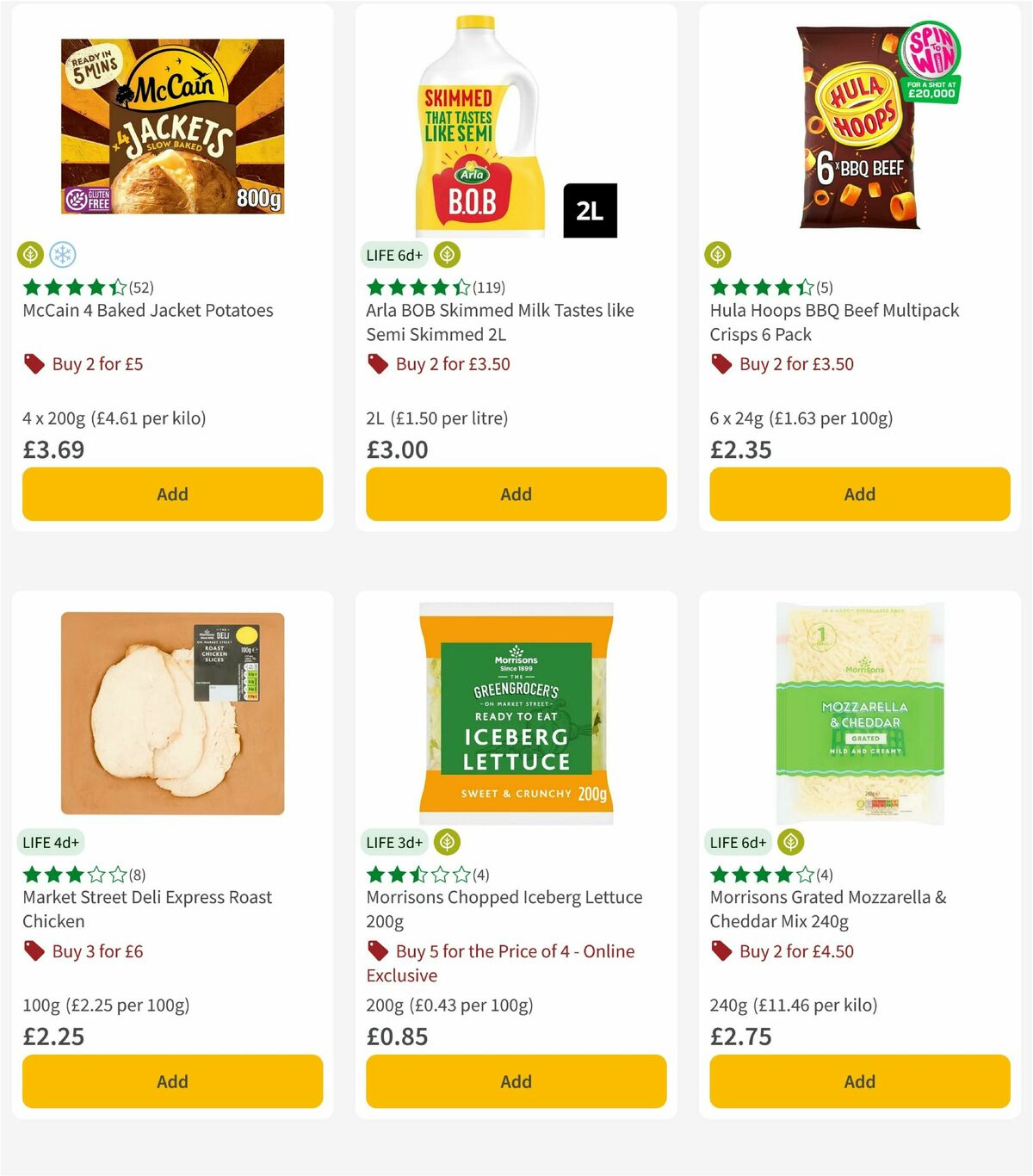Expand the (4) reviews for Mozzarella Mix
The height and width of the screenshot is (1176, 1033).
click(x=824, y=874)
